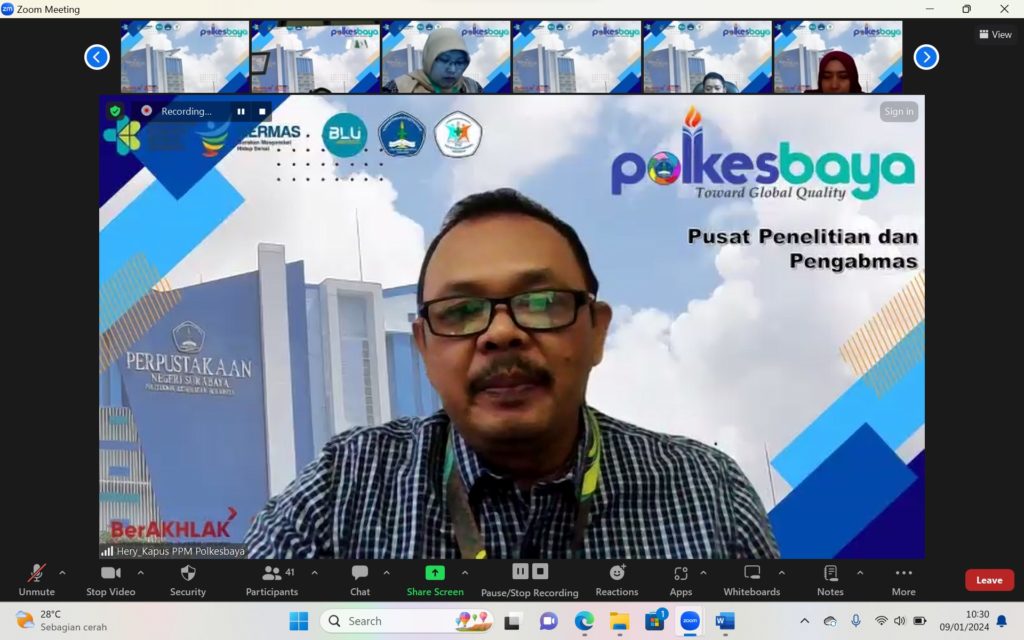Open meeting Notes
Screen dimensions: 1024x640
point(830,580)
